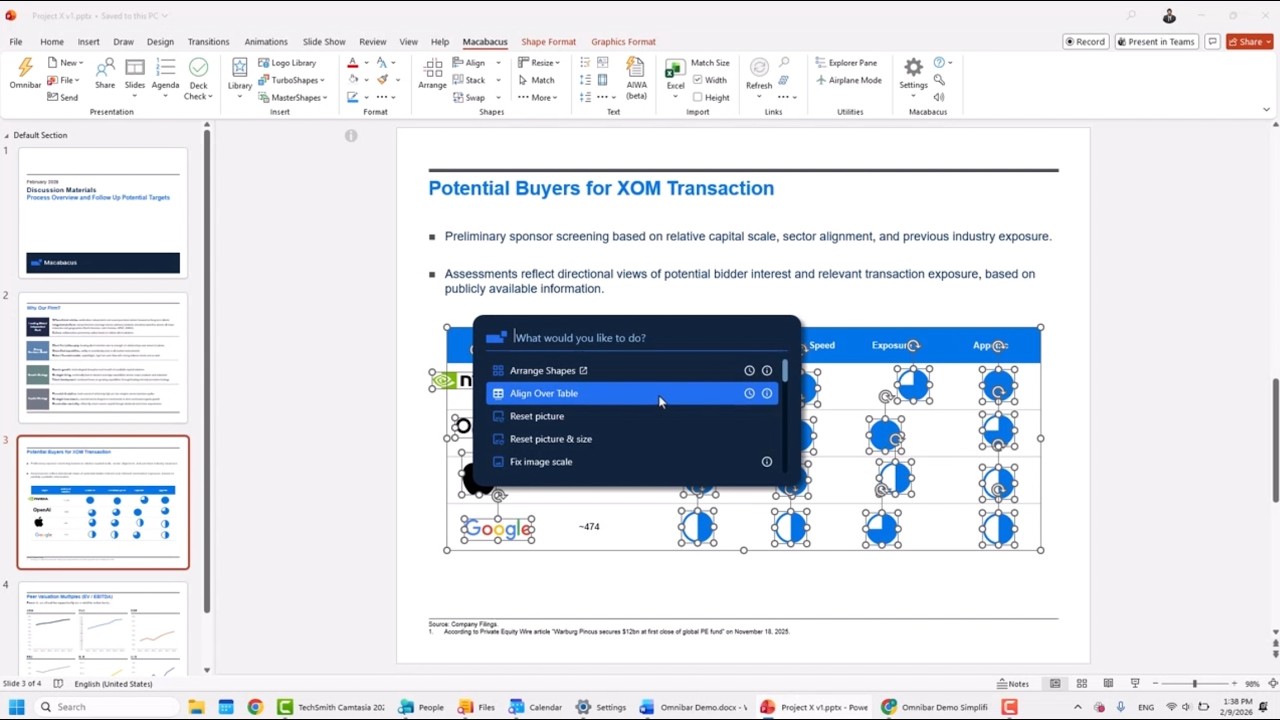The image size is (1280, 720).
Task: Open Logo Library
Action: click(x=286, y=63)
